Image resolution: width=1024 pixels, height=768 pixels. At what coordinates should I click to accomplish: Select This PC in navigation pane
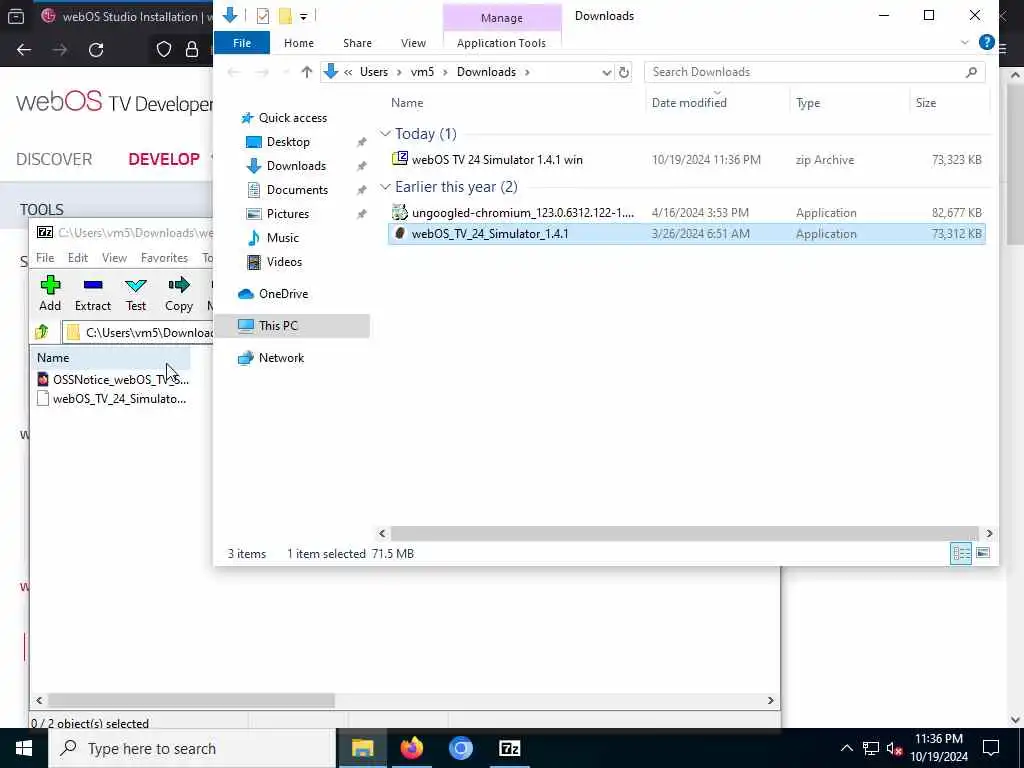pyautogui.click(x=292, y=326)
